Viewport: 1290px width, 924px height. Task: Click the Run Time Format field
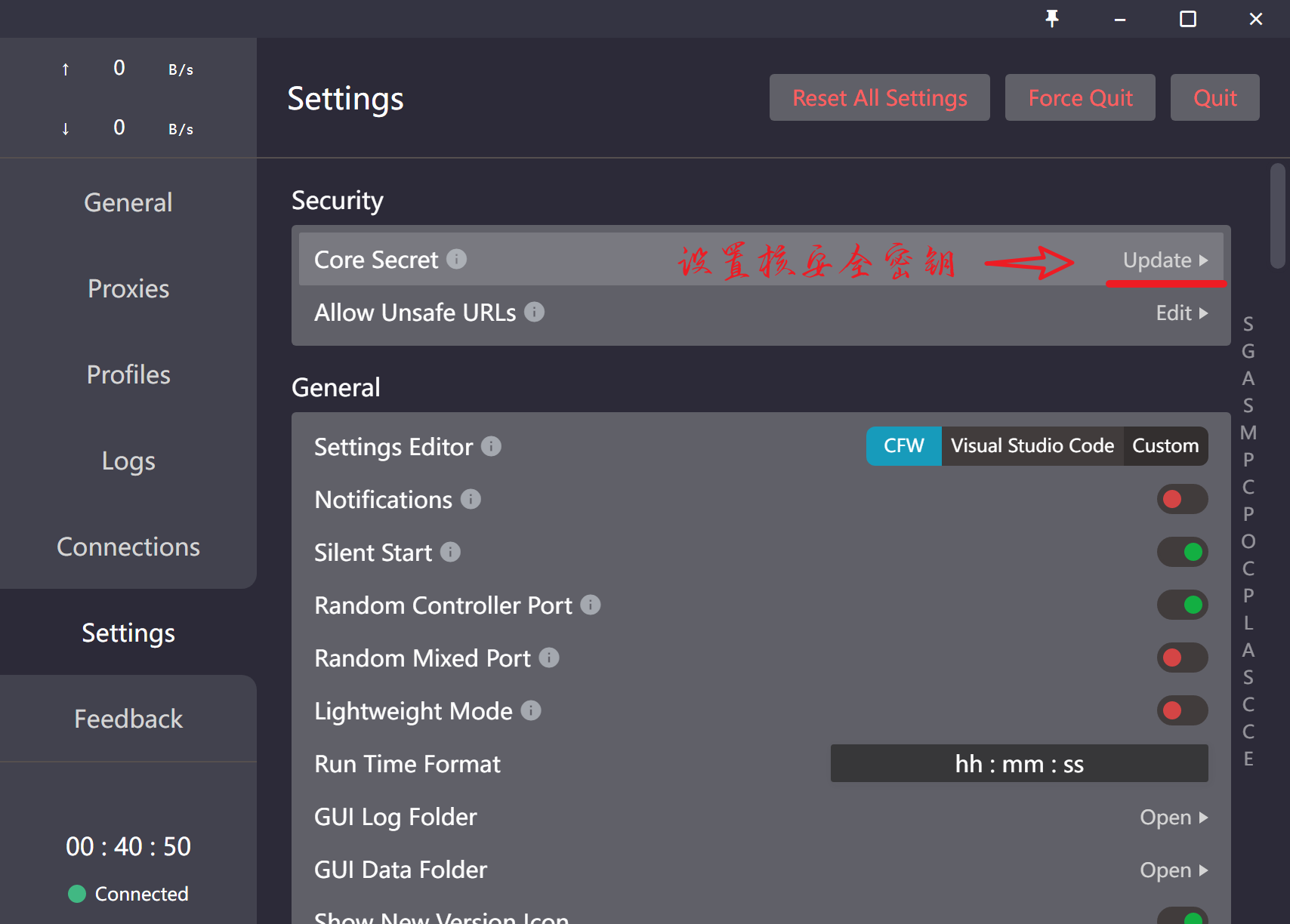coord(1019,764)
